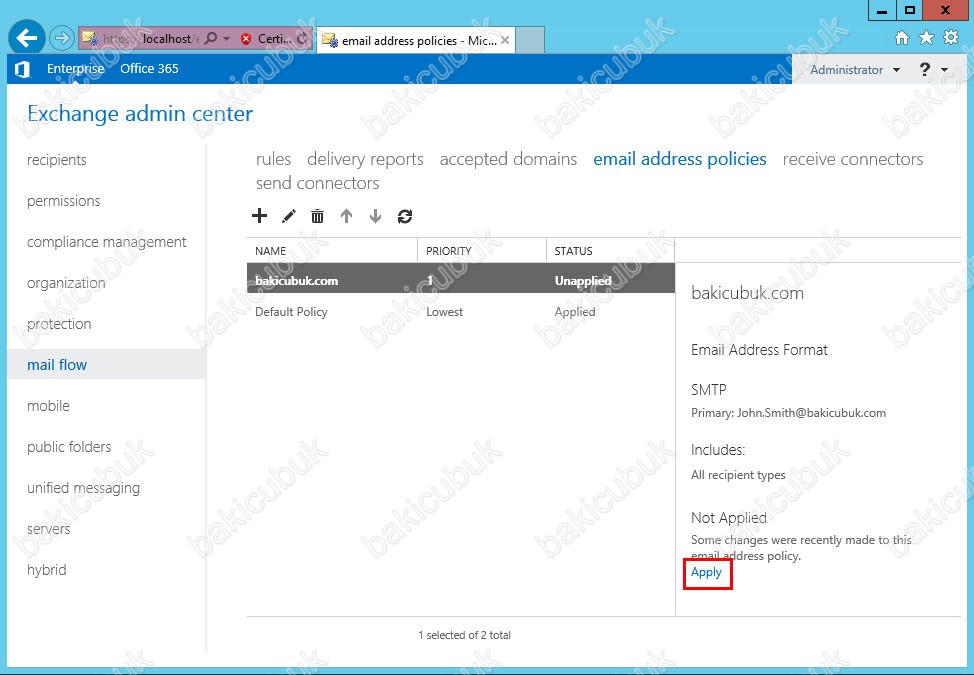Click the browser back arrow button
Viewport: 974px width, 675px height.
click(27, 38)
